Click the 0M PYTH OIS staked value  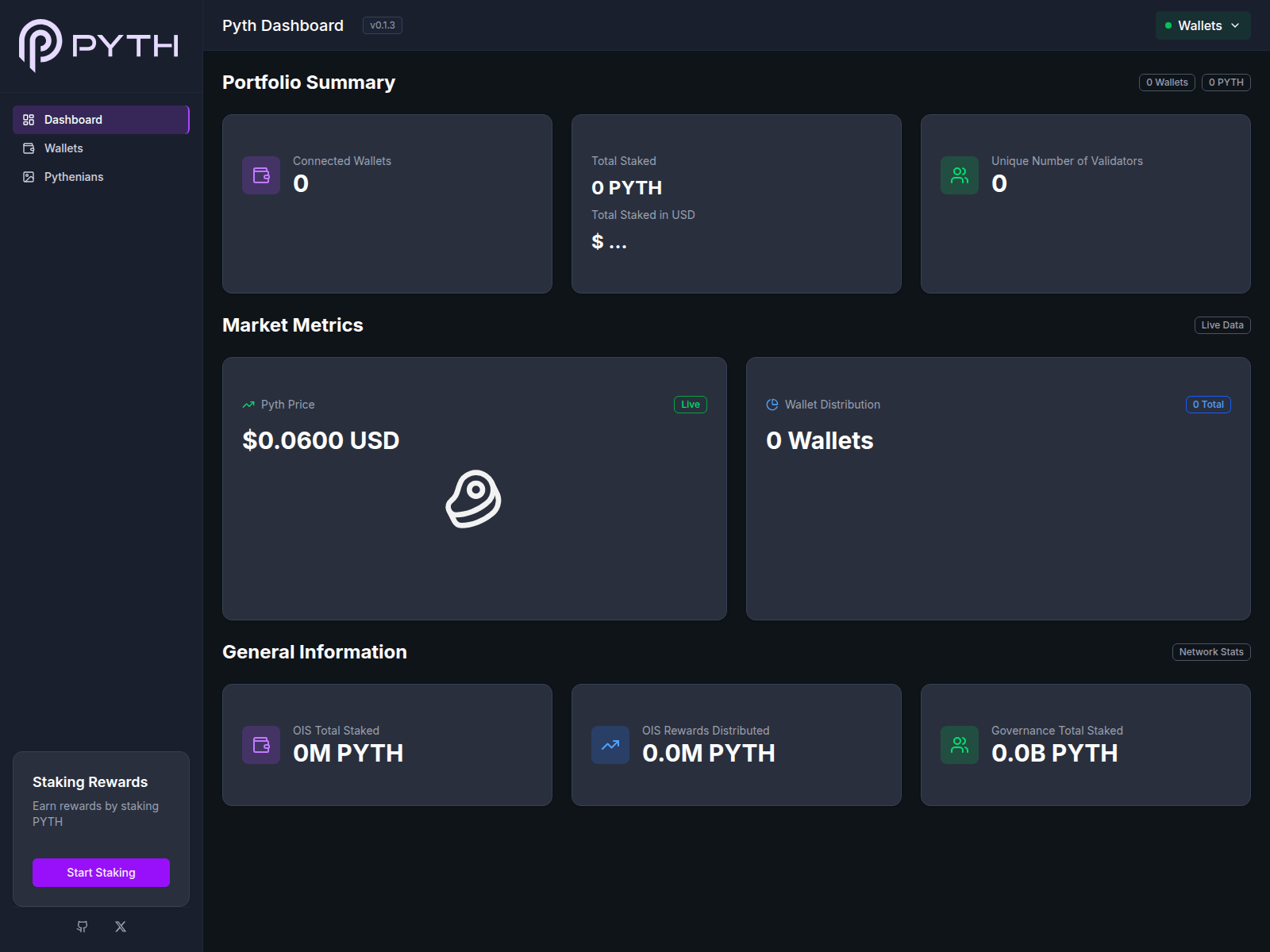coord(348,753)
